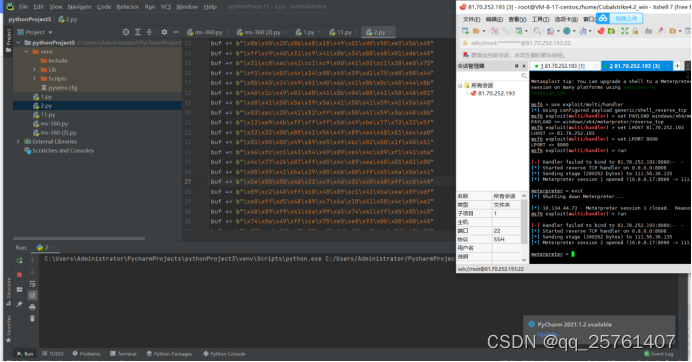
Task: Open the File menu in PyCharm
Action: [x=23, y=7]
